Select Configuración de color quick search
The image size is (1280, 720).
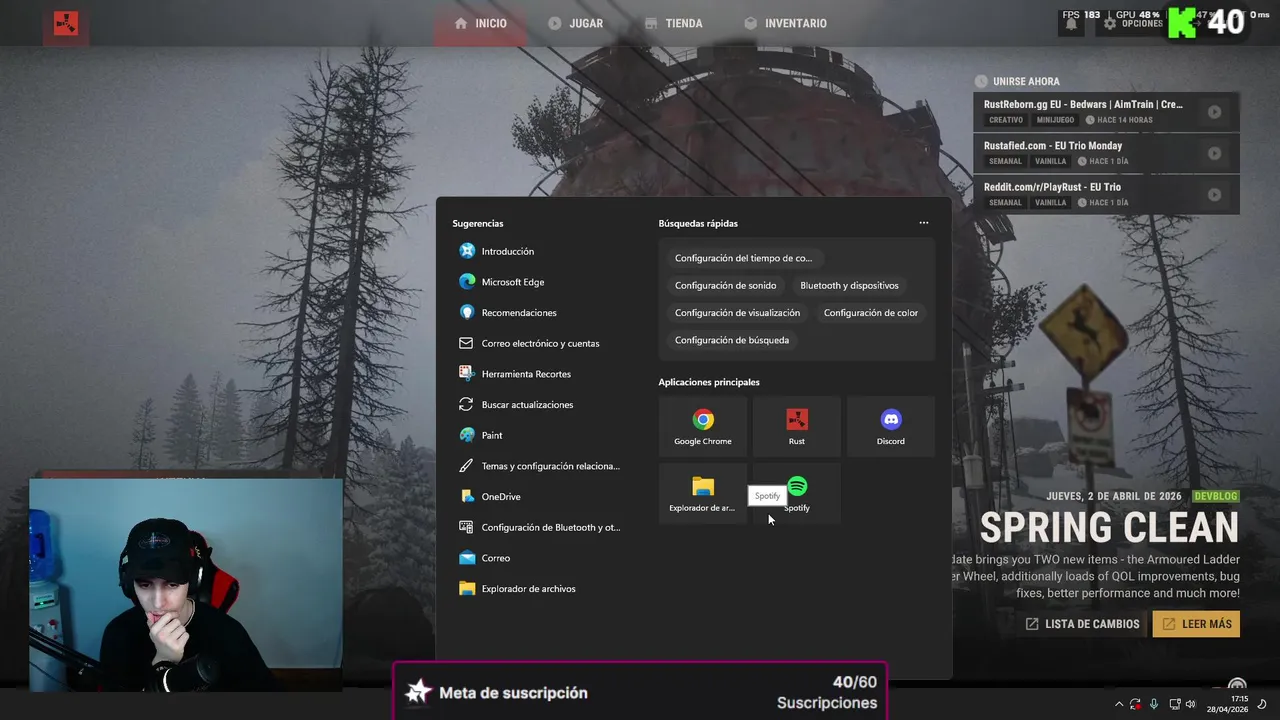(870, 313)
